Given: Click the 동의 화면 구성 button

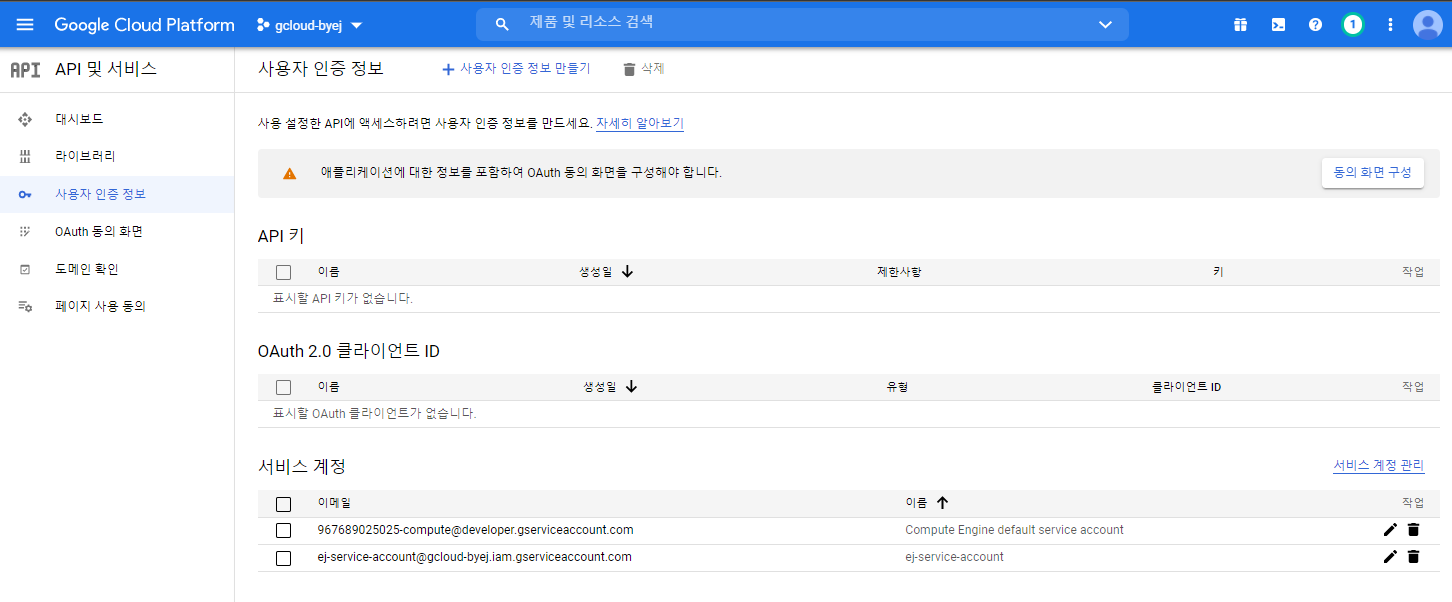Looking at the screenshot, I should 1372,172.
